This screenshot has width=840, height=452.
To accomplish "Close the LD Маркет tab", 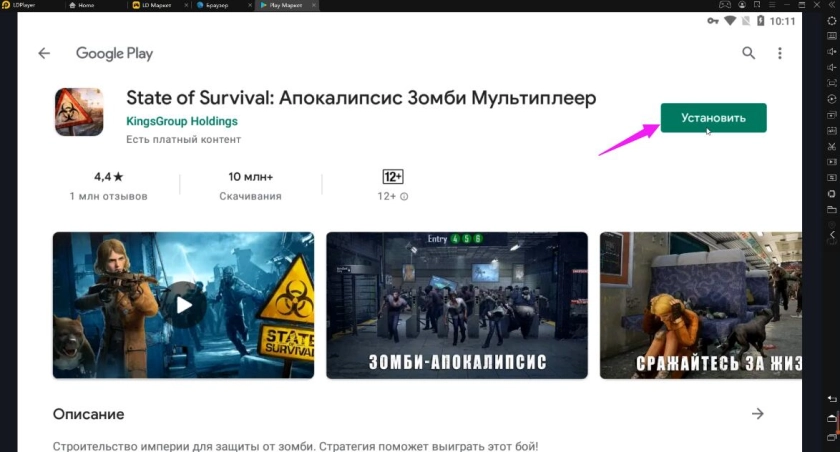I will click(x=186, y=5).
